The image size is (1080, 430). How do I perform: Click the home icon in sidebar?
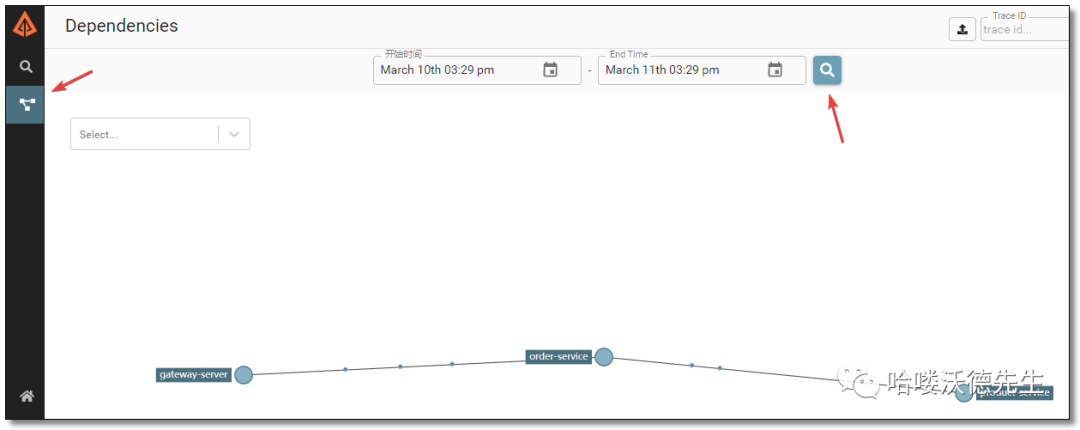(26, 397)
